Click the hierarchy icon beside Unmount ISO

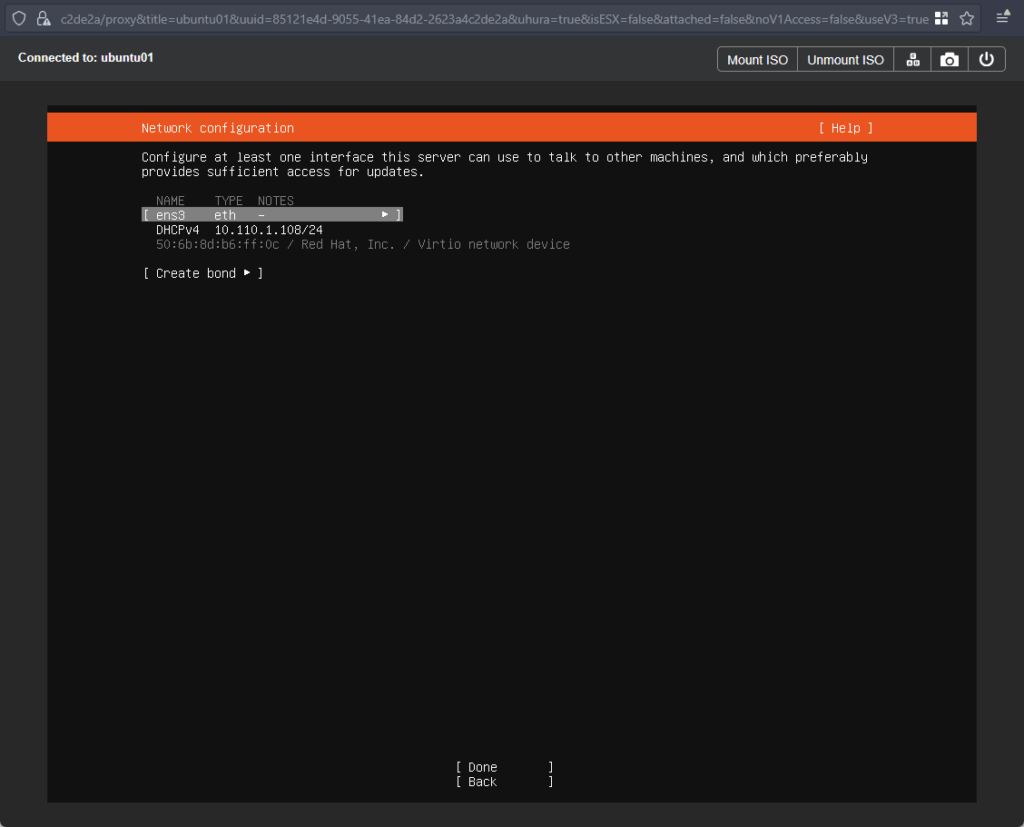pyautogui.click(x=912, y=59)
